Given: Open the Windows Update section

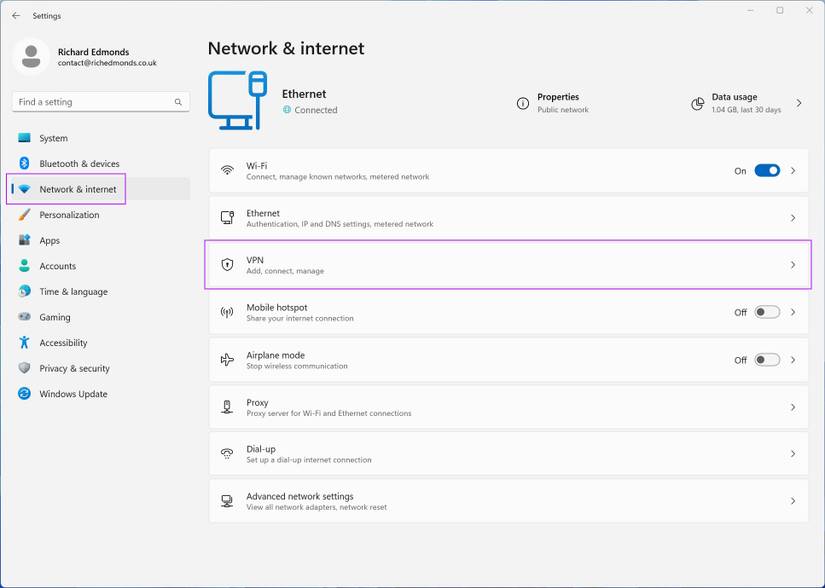Looking at the screenshot, I should 72,394.
